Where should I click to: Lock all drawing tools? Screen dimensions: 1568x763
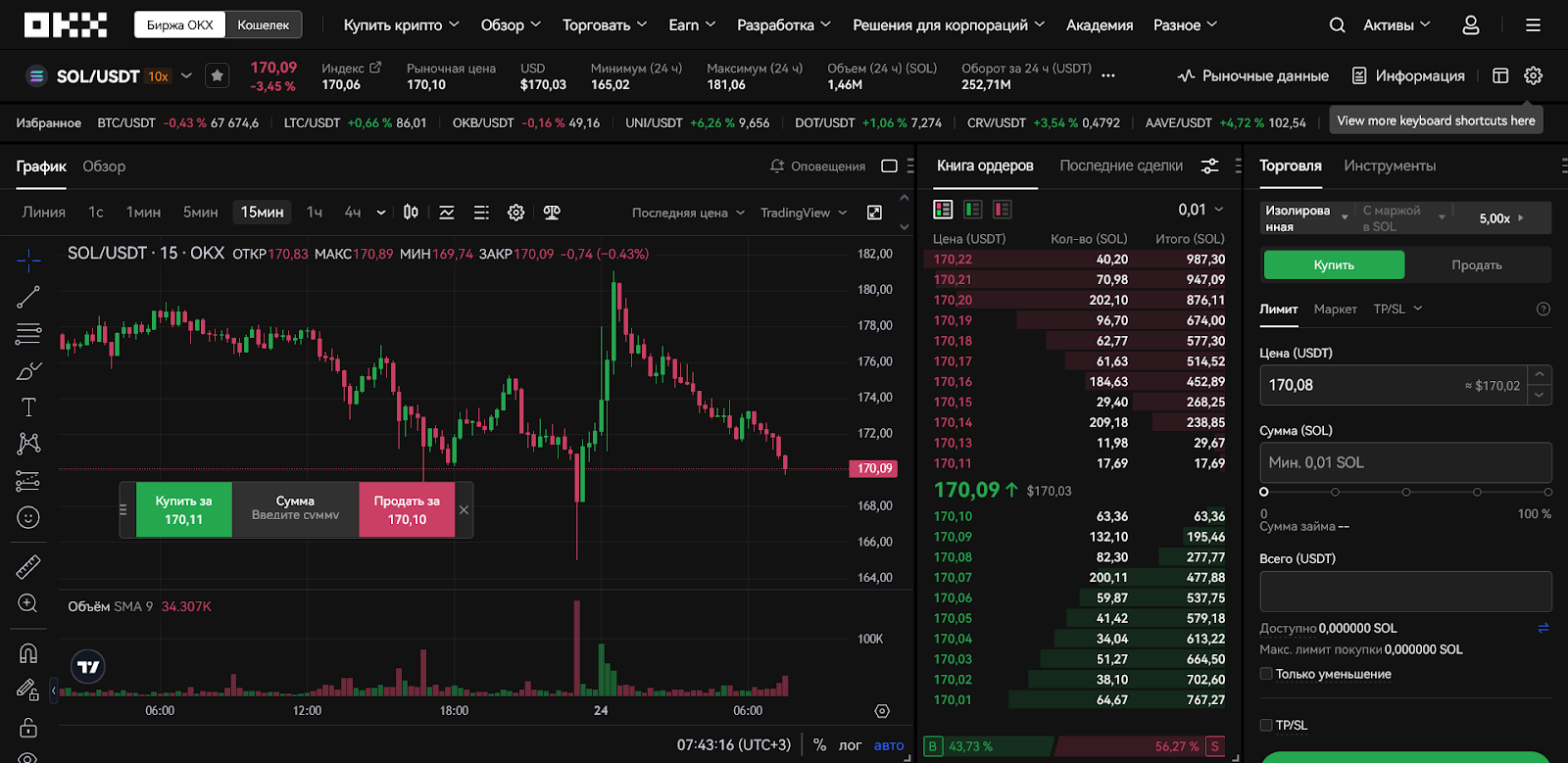click(28, 727)
